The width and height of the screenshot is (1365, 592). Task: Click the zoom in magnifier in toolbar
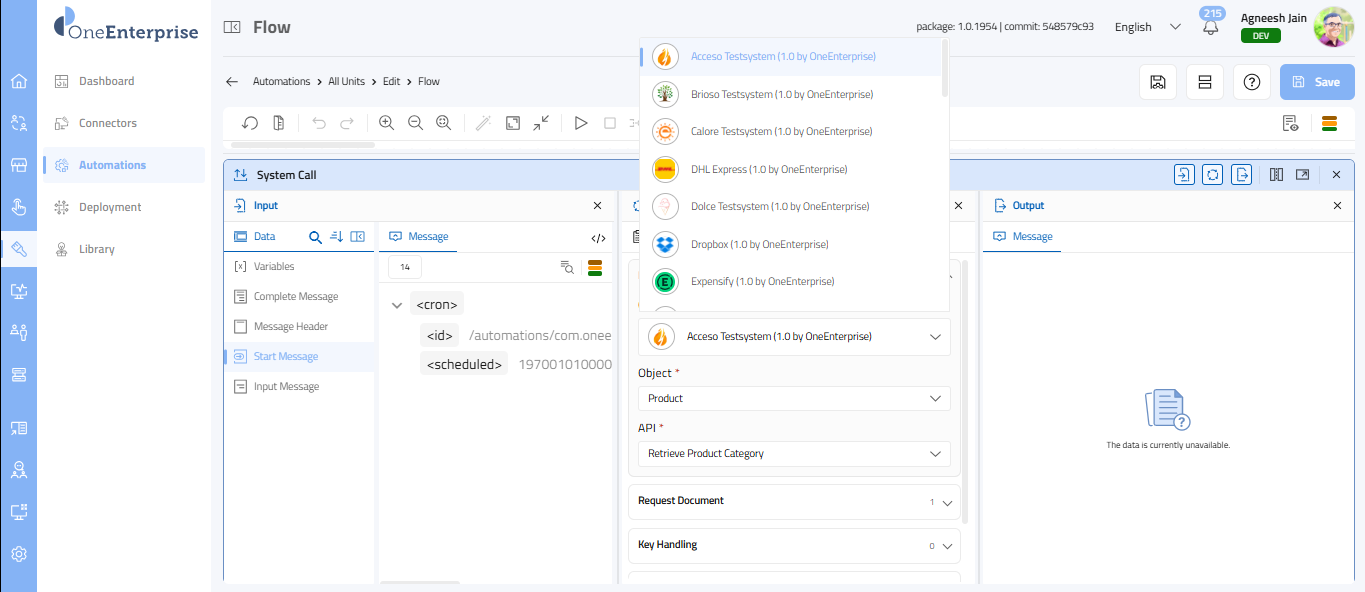coord(386,123)
